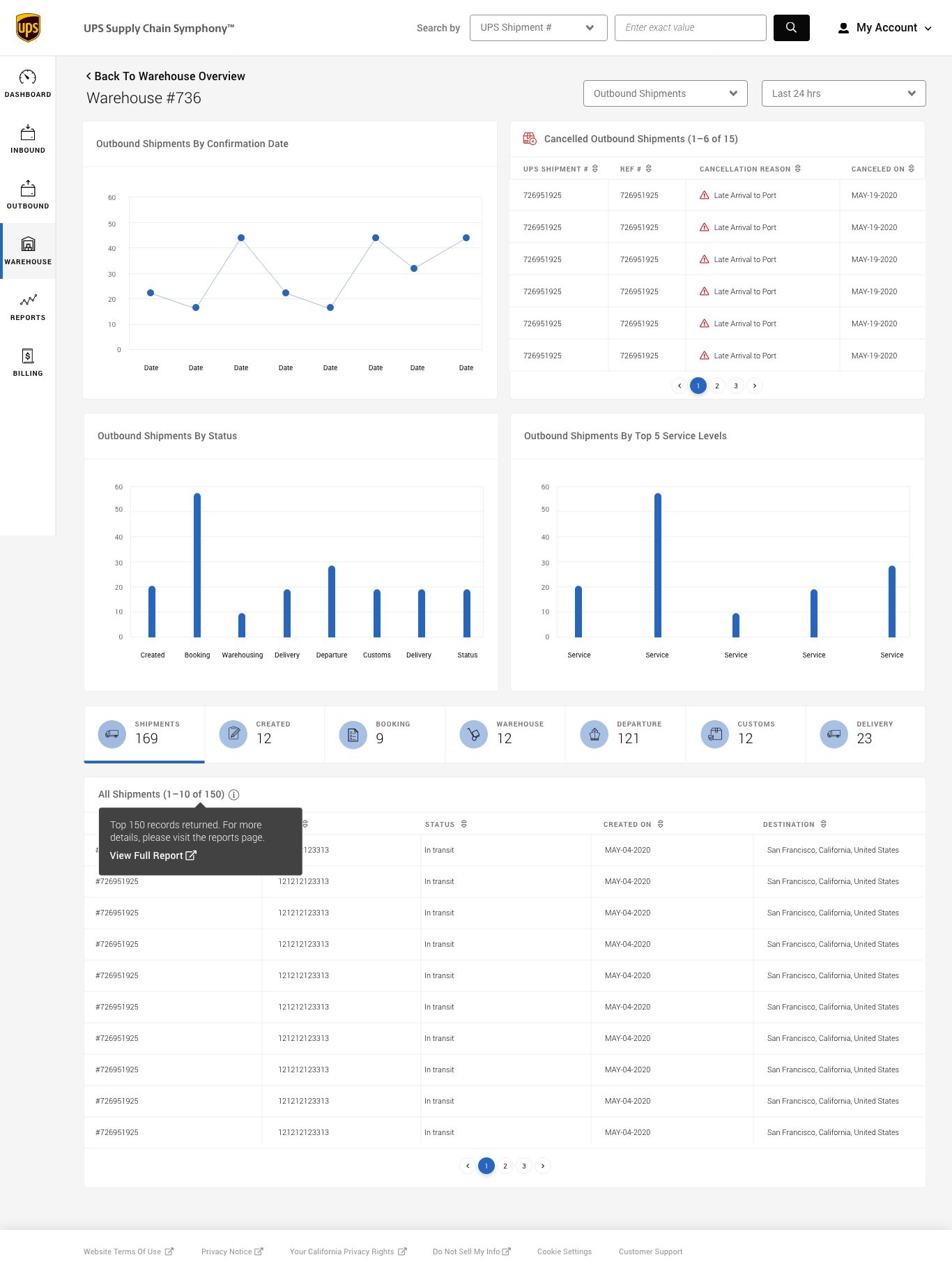
Task: Open the View Full Report link
Action: click(153, 855)
